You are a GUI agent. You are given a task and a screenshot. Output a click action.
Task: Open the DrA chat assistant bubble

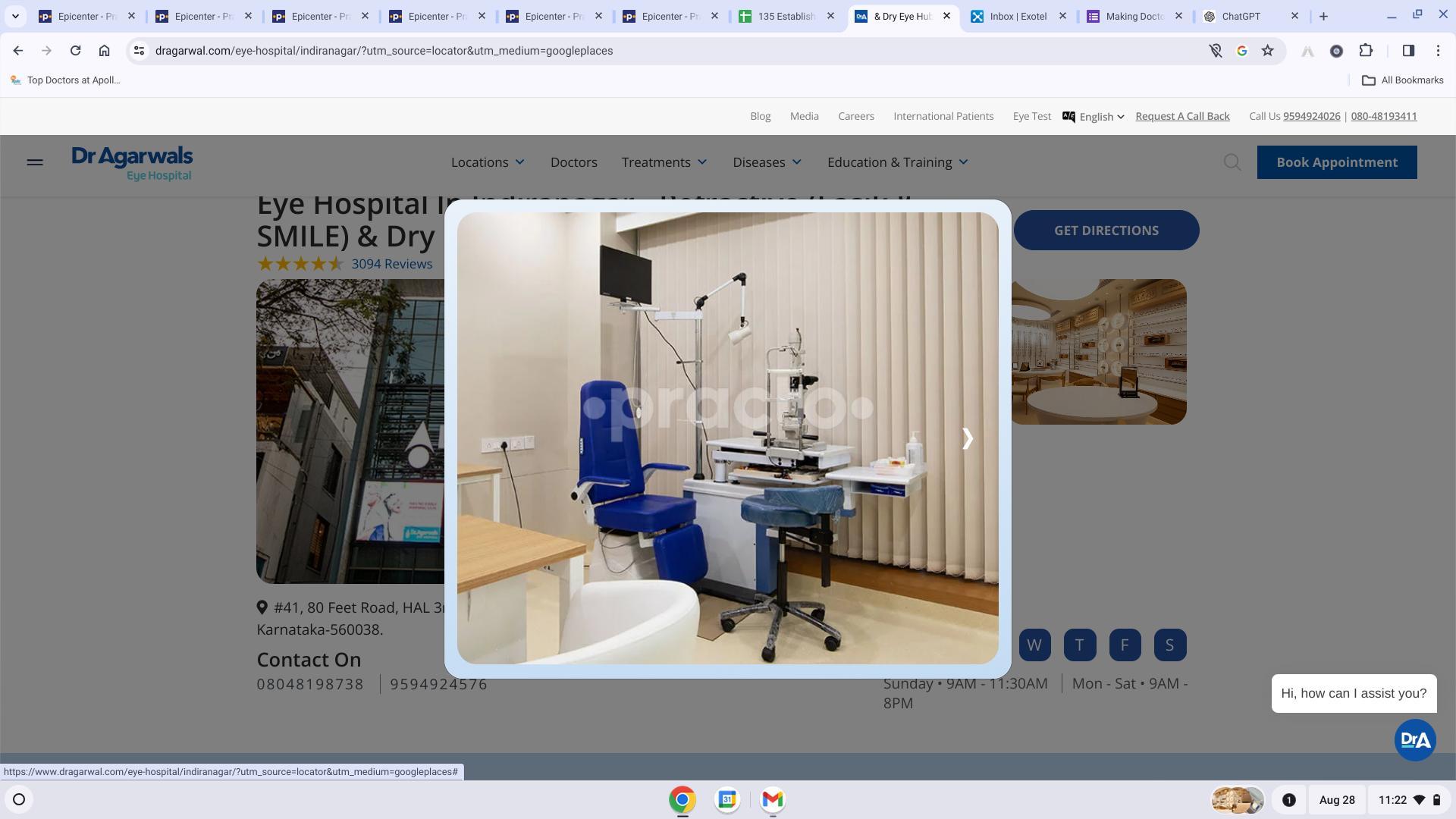[1415, 740]
